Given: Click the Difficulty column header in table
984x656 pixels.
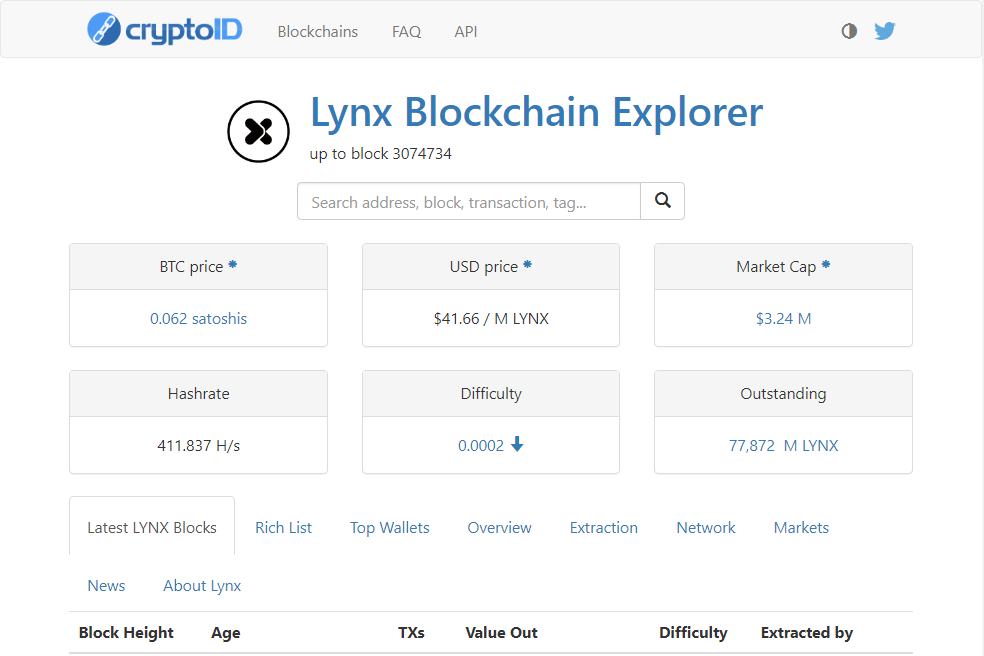Looking at the screenshot, I should pyautogui.click(x=693, y=633).
